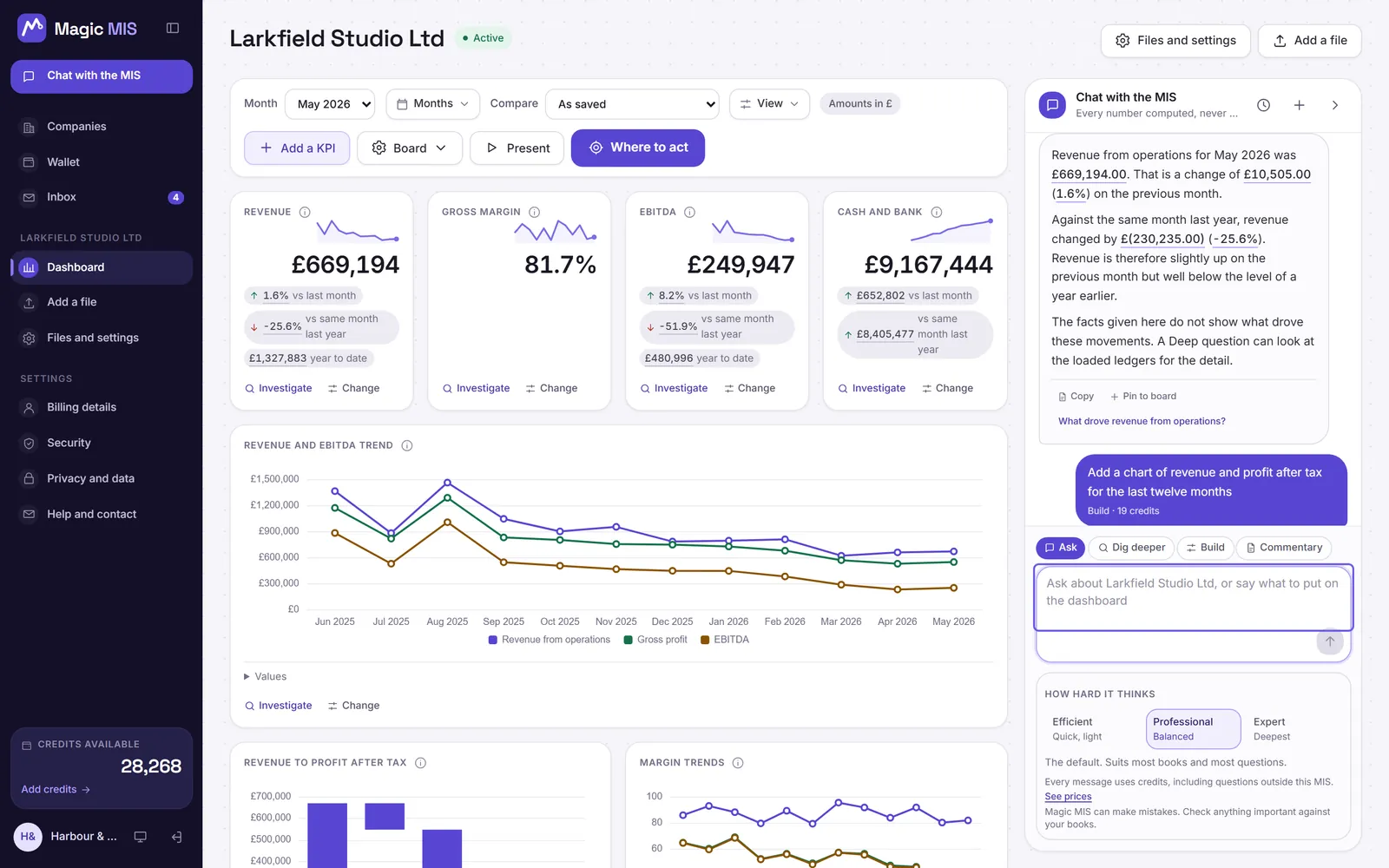Switch to the Dig deeper tab

[1131, 548]
